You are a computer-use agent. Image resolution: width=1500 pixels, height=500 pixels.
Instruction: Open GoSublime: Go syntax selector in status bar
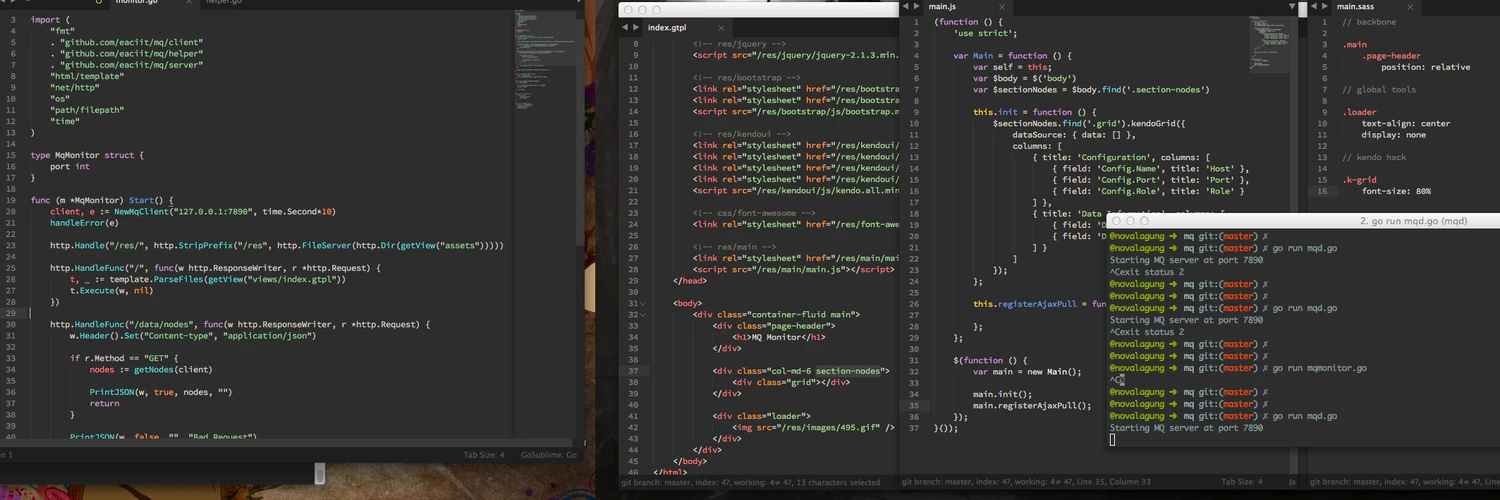click(x=548, y=455)
